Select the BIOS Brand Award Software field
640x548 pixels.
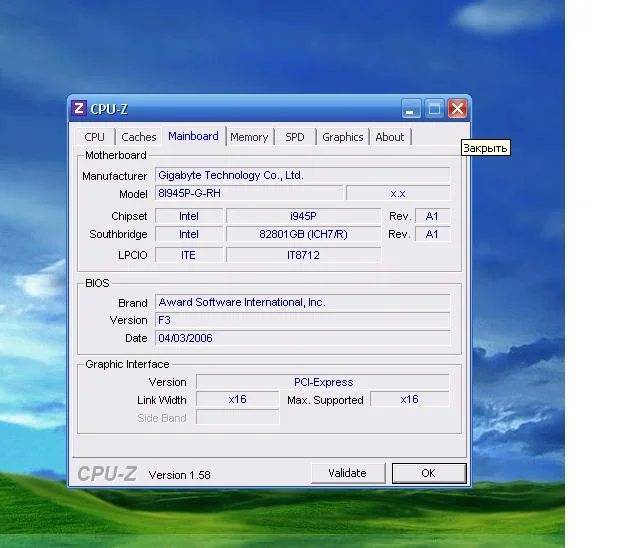[302, 302]
